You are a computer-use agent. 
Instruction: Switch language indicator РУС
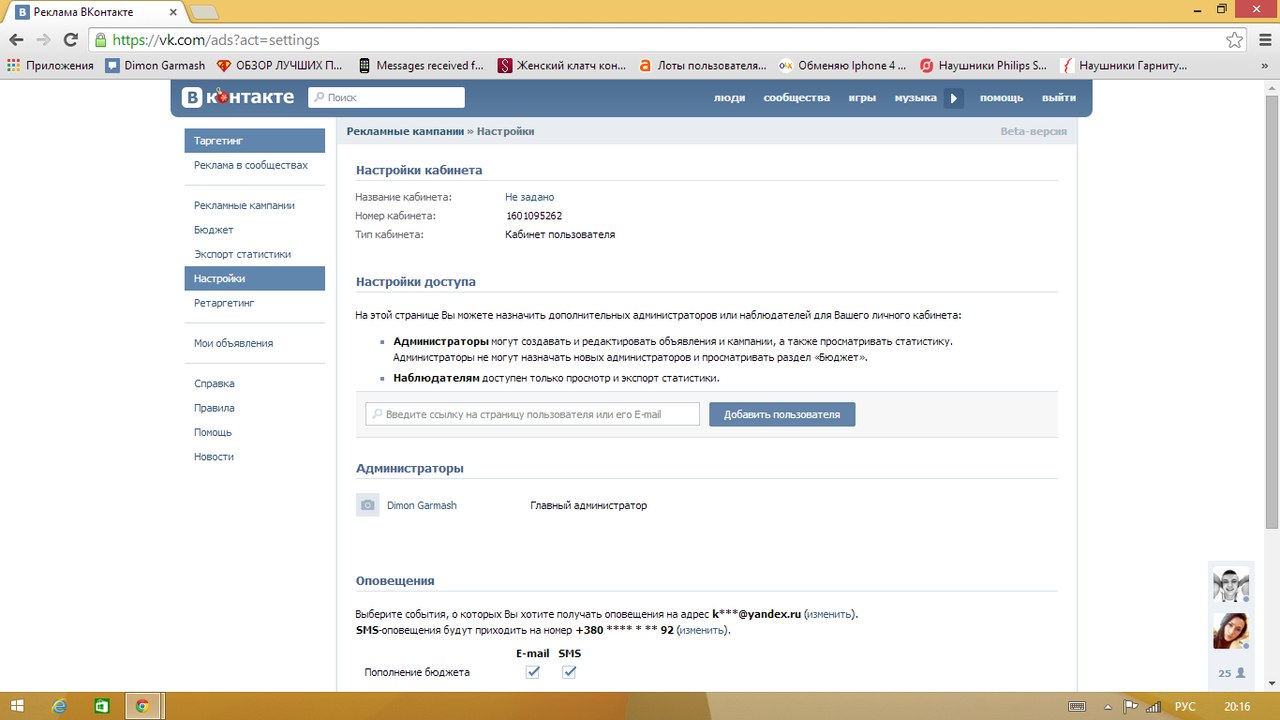coord(1185,706)
